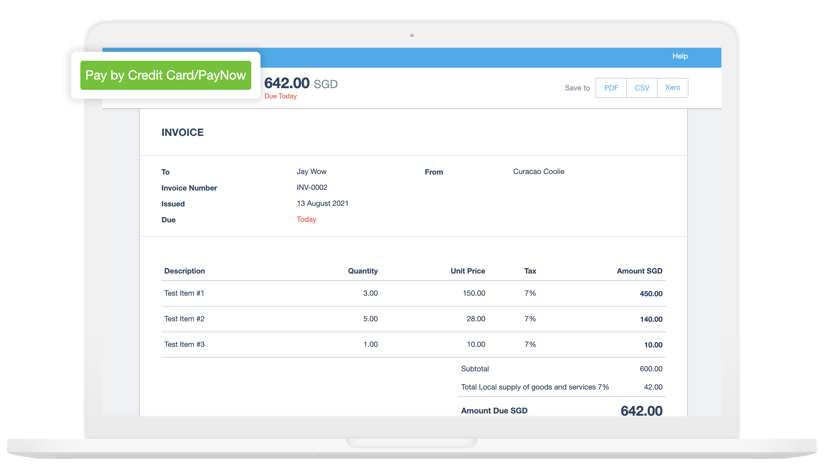Select the invoice number INV-0002

(x=312, y=188)
